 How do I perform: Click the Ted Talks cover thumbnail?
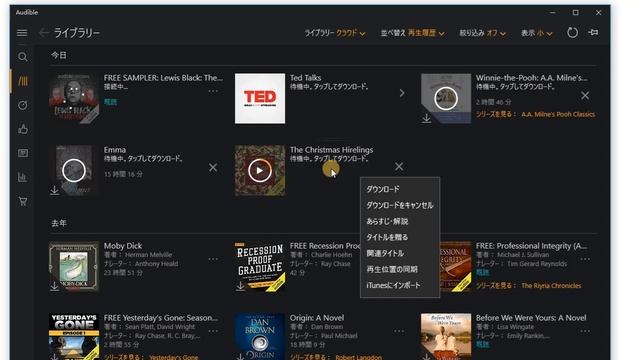pos(260,98)
